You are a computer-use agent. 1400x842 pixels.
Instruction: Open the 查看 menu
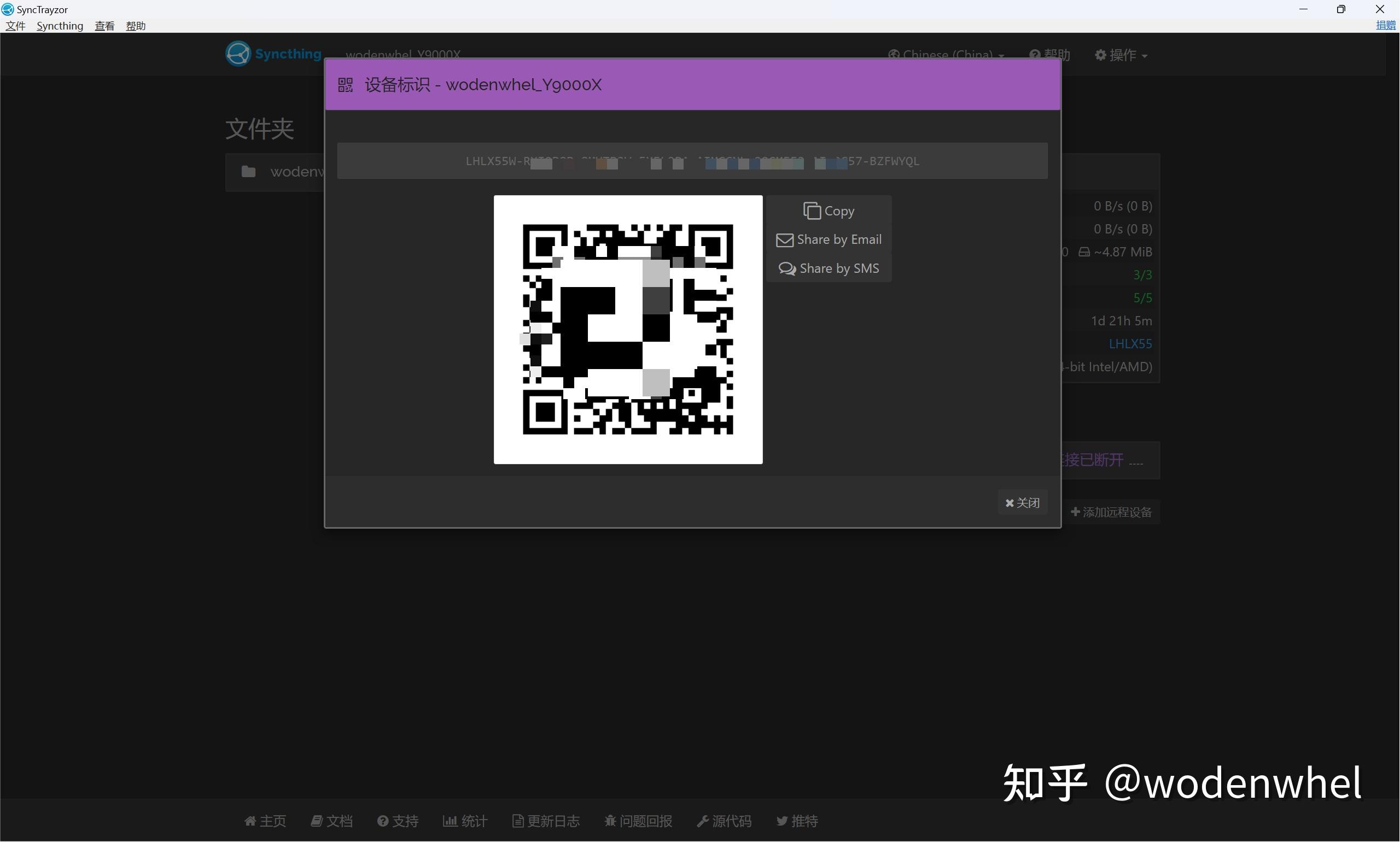104,26
